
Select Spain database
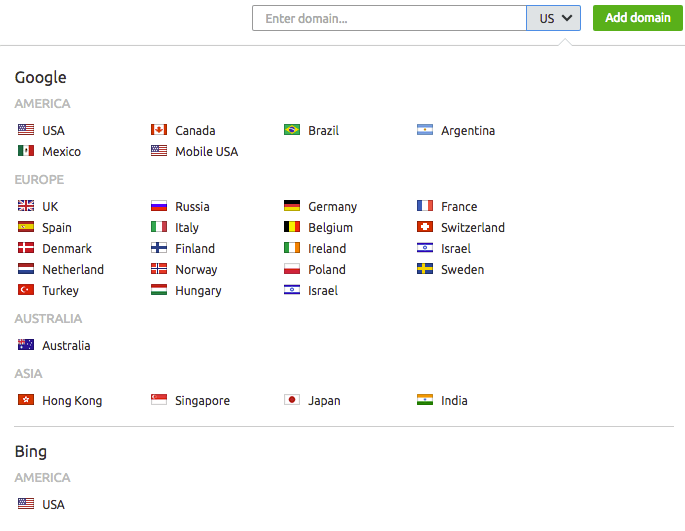point(57,228)
